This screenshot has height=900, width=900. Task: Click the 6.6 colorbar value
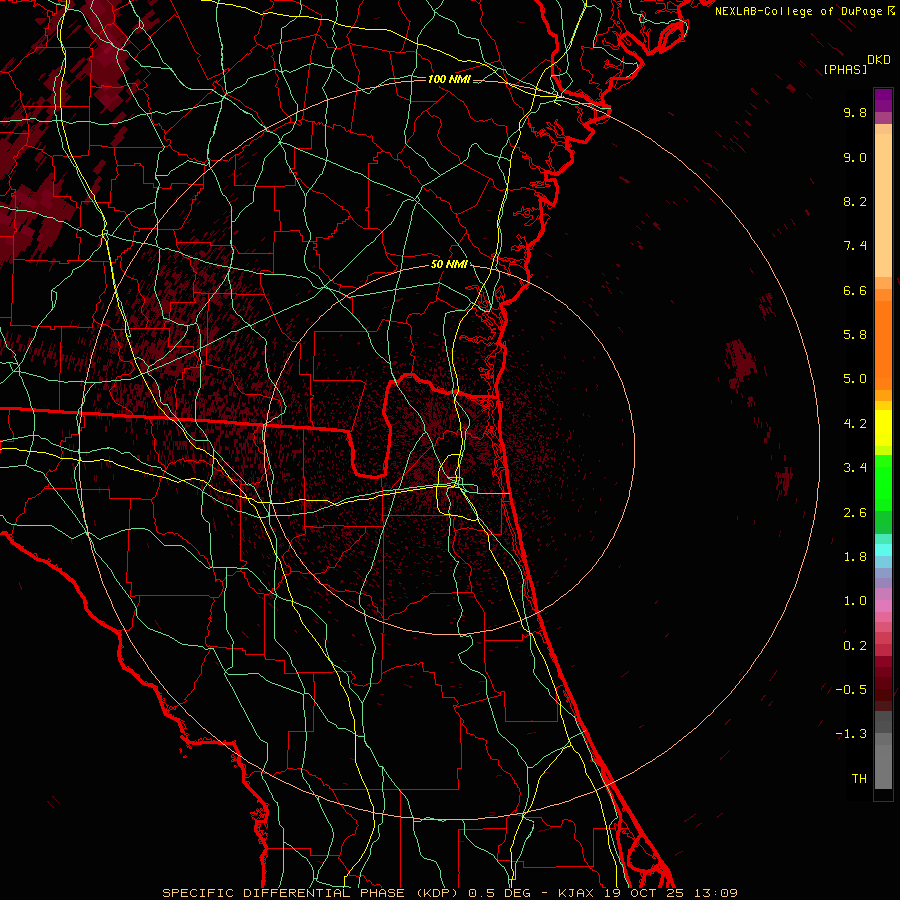coord(855,290)
